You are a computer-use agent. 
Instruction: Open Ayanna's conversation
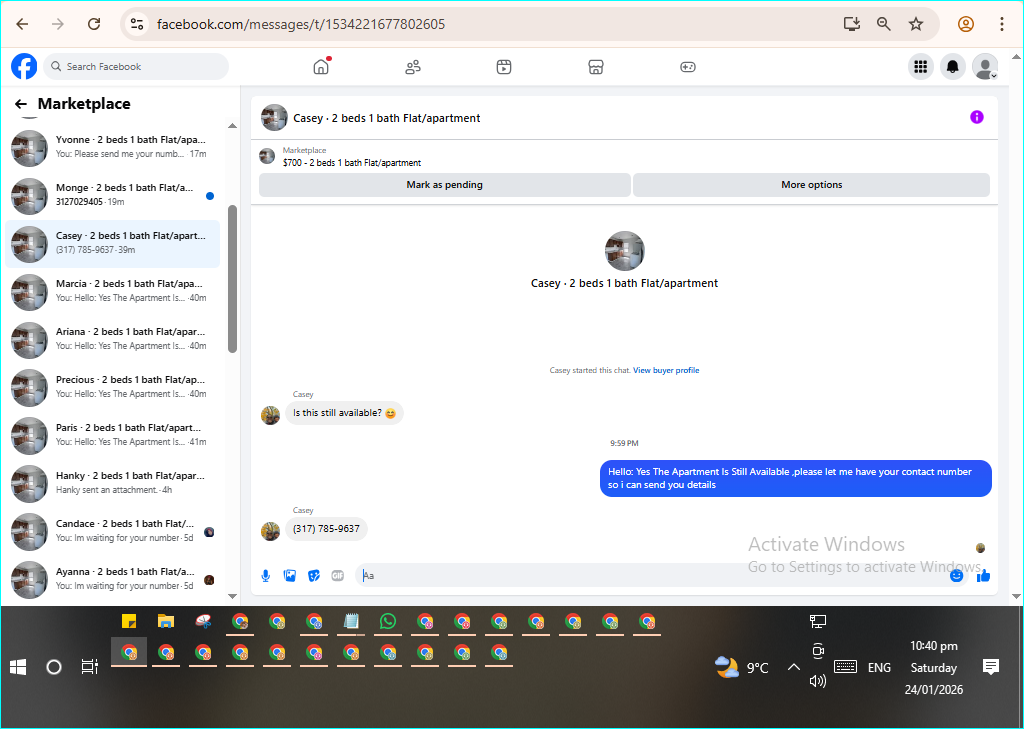(x=112, y=579)
